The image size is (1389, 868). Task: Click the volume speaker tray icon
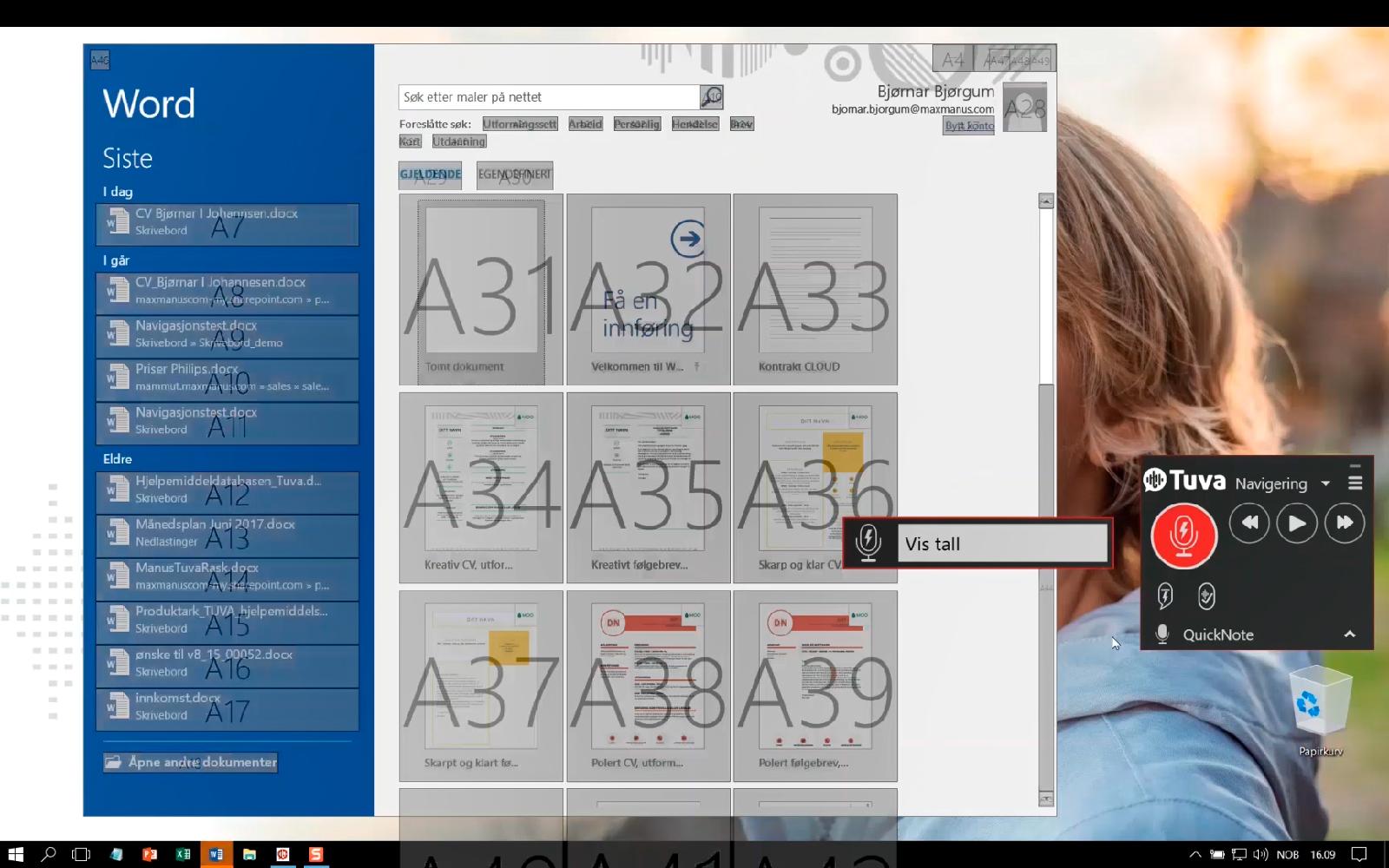coord(1261,854)
